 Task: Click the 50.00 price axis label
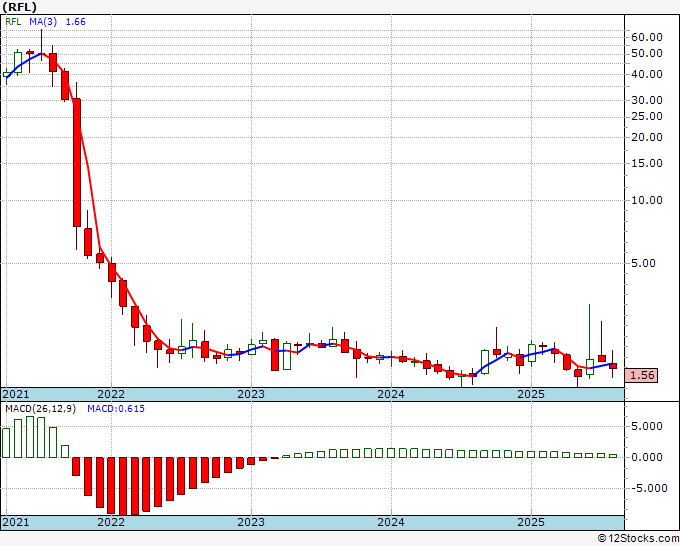point(647,53)
